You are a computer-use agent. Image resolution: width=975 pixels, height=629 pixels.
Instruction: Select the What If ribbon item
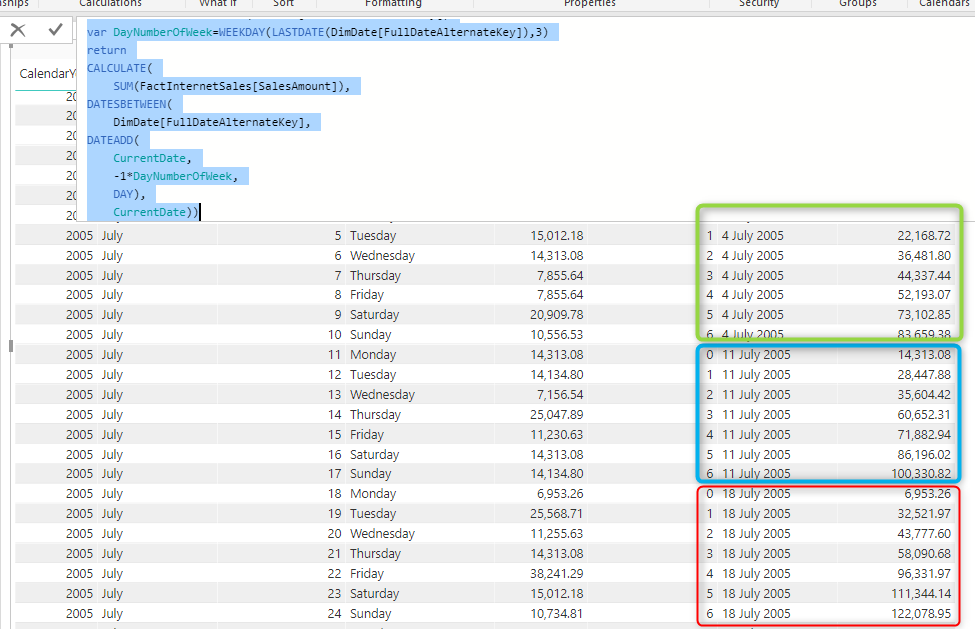click(x=218, y=4)
